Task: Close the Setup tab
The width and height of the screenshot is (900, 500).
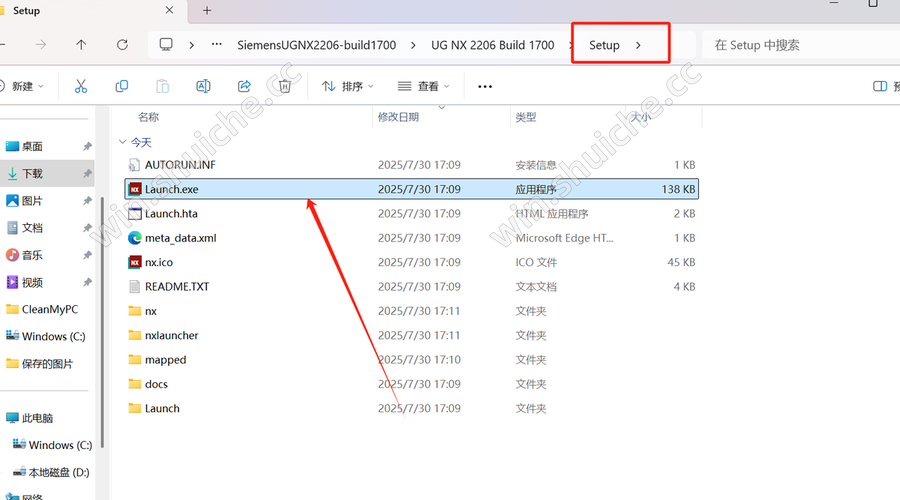Action: tap(169, 10)
